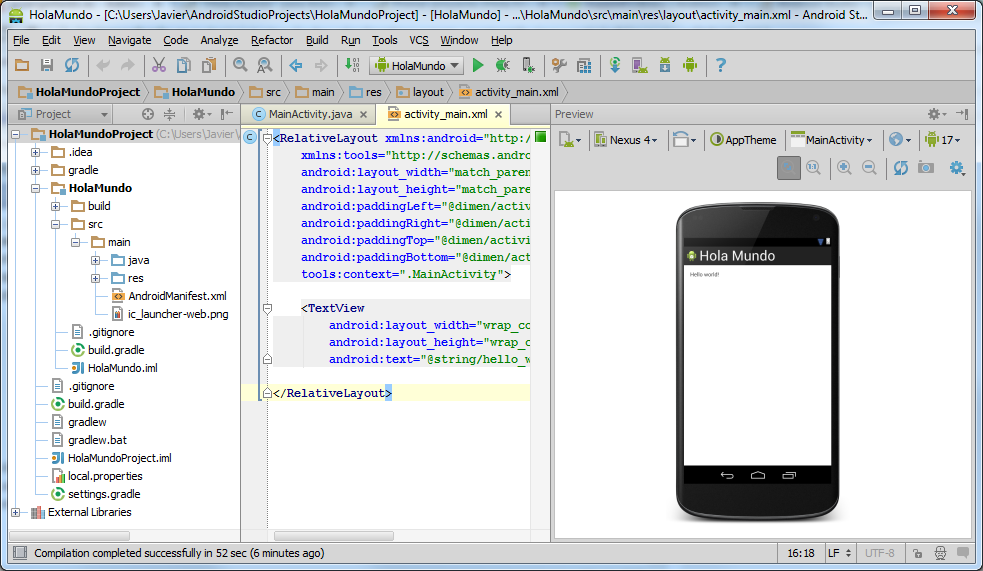
Task: Zoom in on the layout preview
Action: point(845,168)
